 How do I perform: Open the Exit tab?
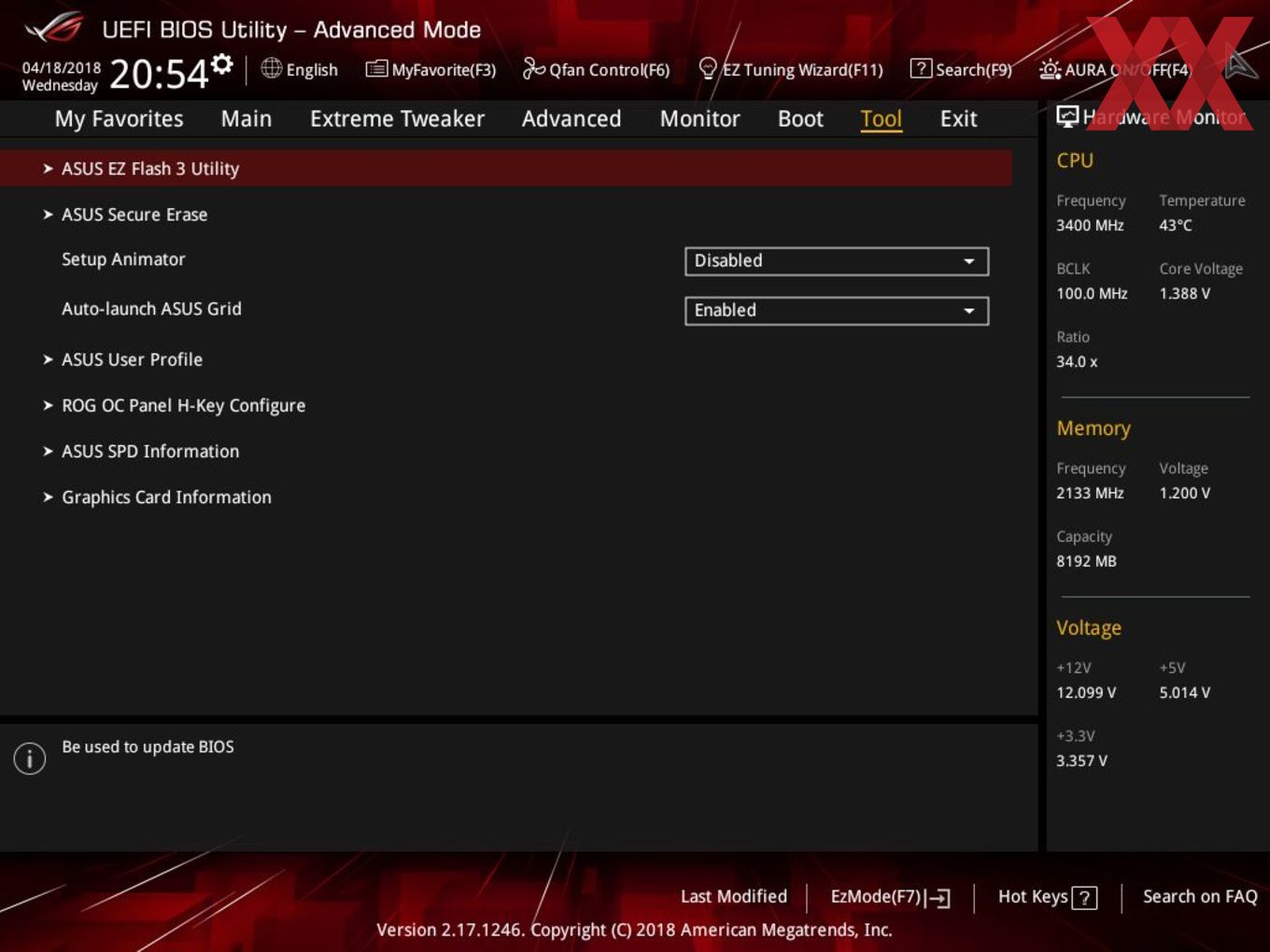coord(958,119)
